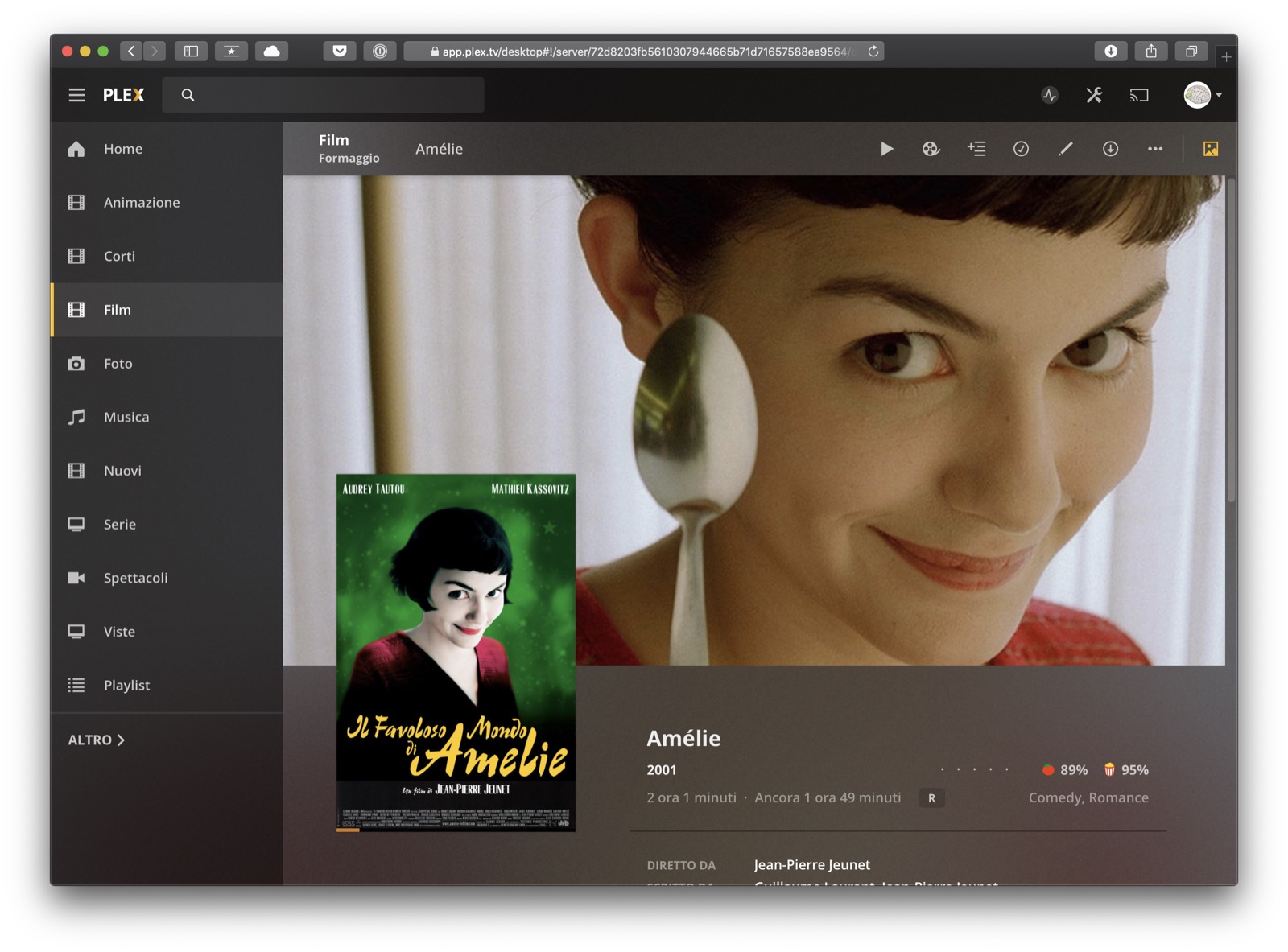Viewport: 1288px width, 952px height.
Task: Rate the movie using the star dots
Action: [x=974, y=770]
